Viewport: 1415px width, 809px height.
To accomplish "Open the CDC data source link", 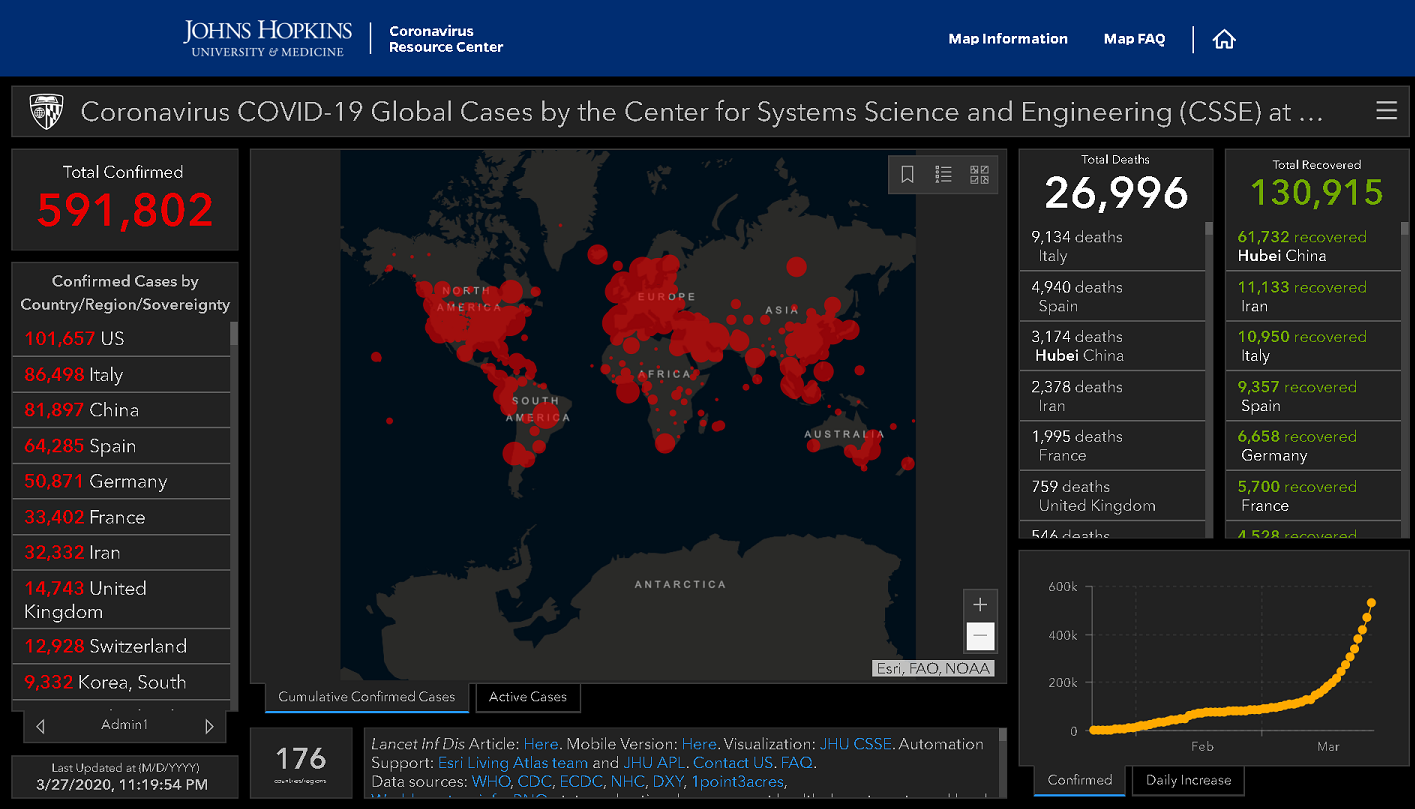I will tap(535, 782).
